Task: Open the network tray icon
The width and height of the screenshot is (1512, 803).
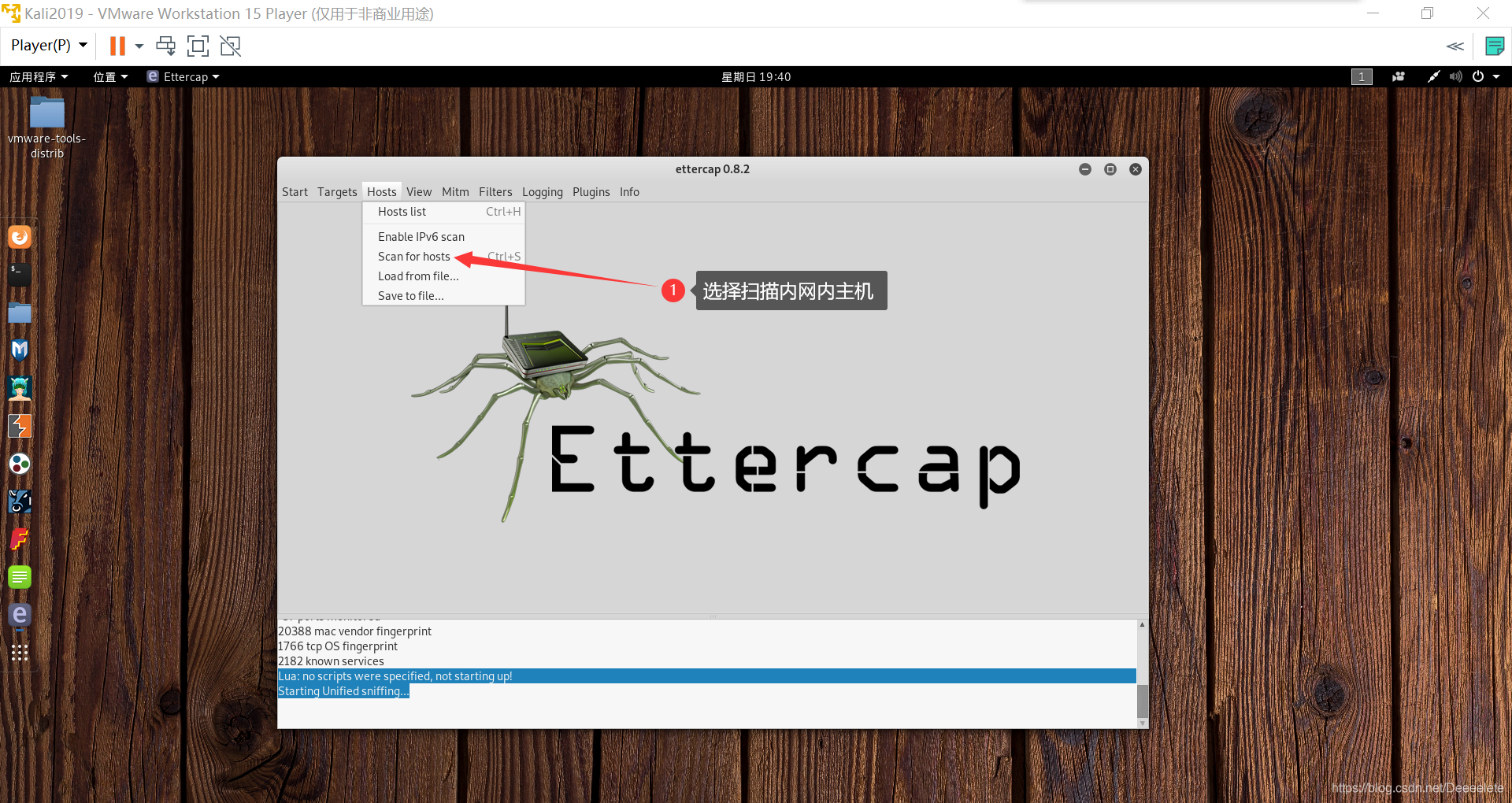Action: (x=1433, y=76)
